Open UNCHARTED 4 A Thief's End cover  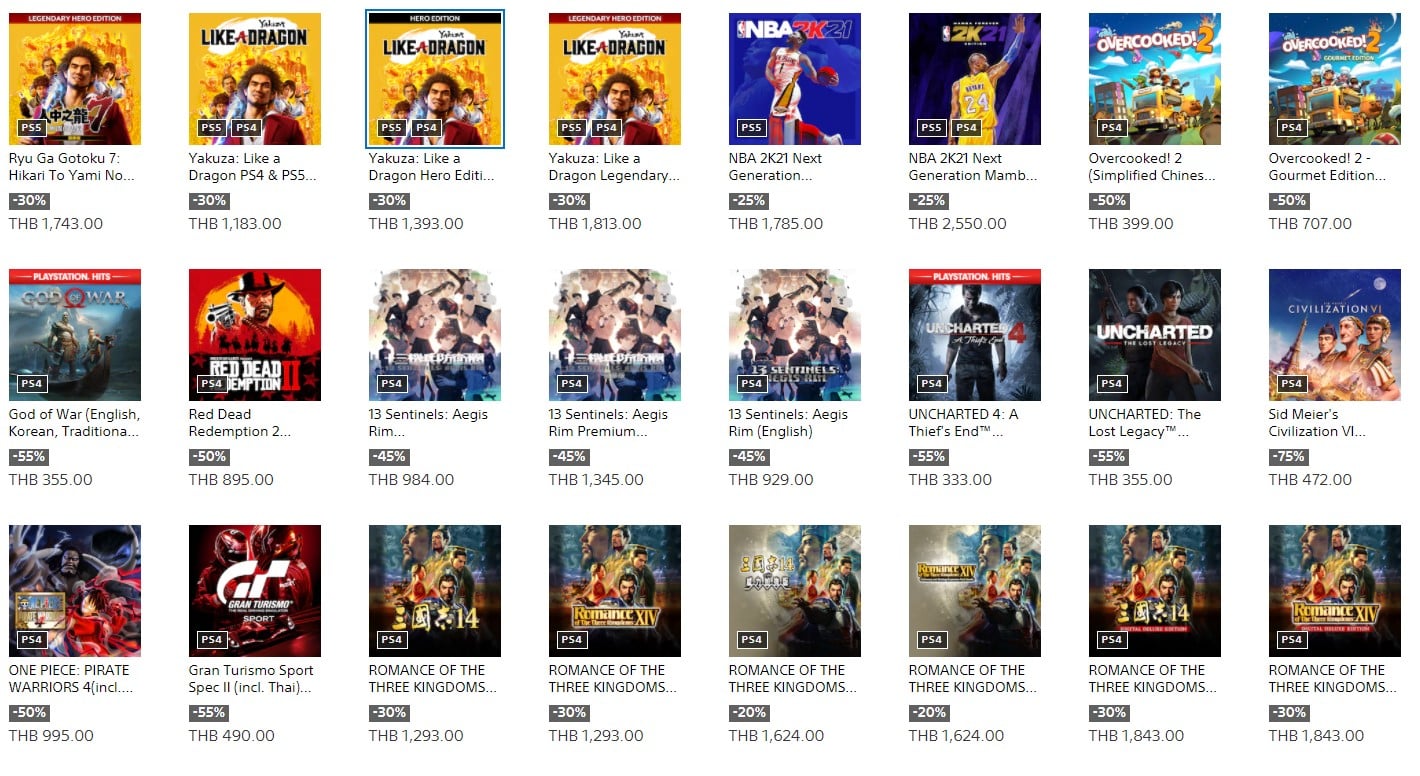975,335
